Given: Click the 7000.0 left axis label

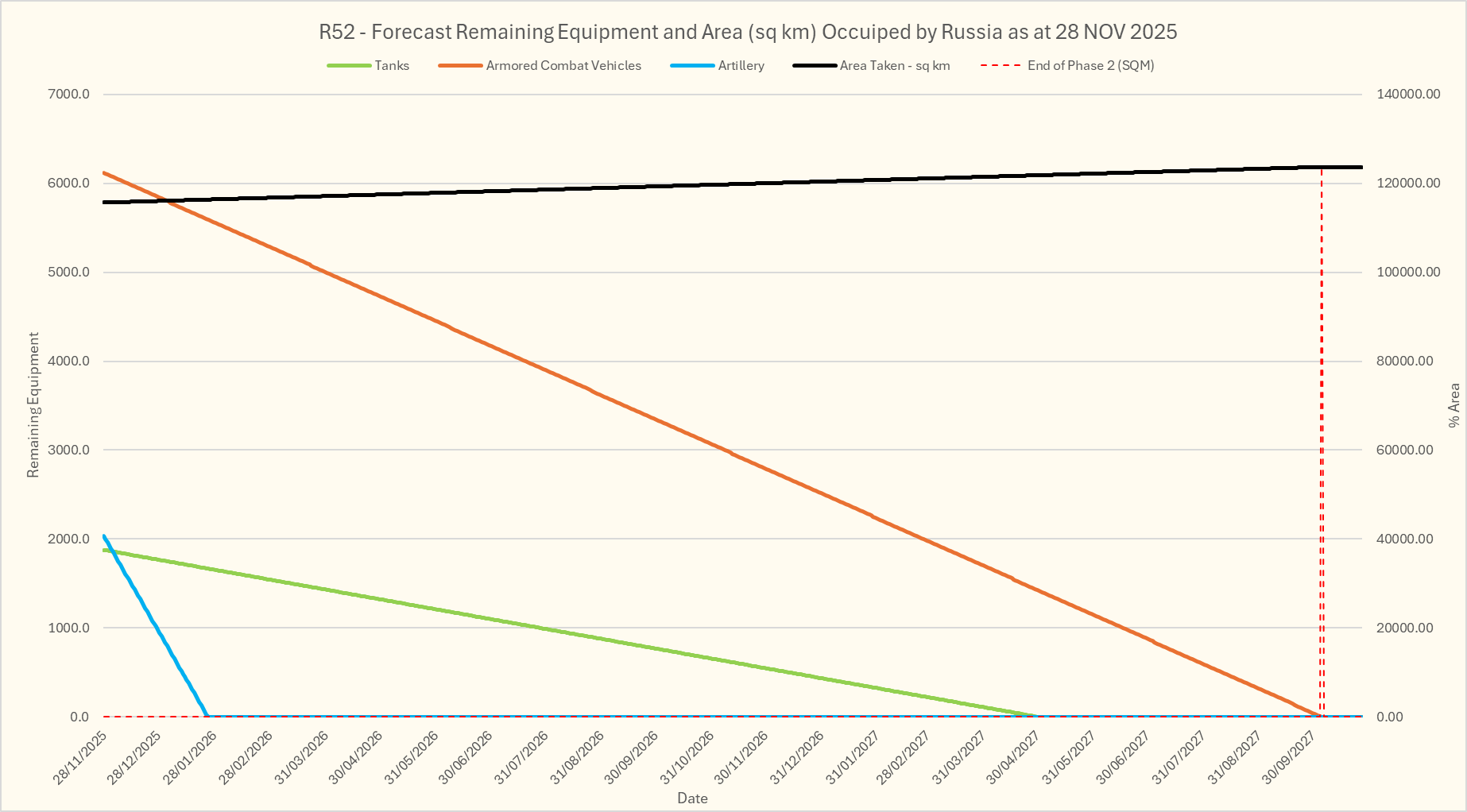Looking at the screenshot, I should click(68, 94).
